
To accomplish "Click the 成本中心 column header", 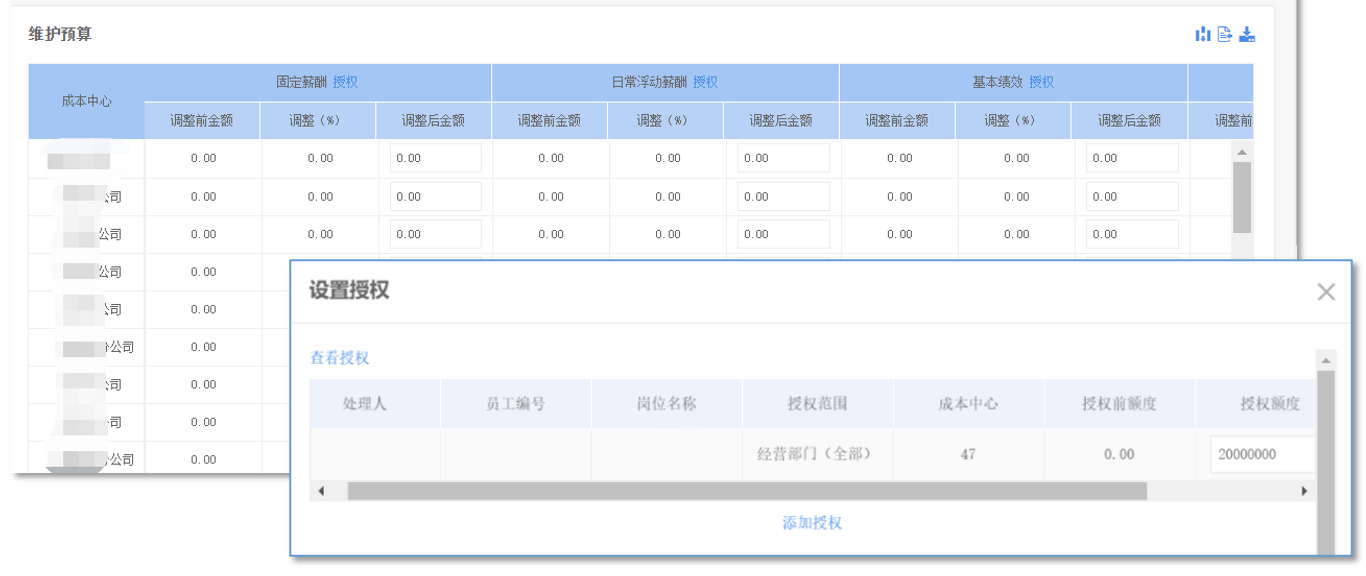I will tap(86, 101).
